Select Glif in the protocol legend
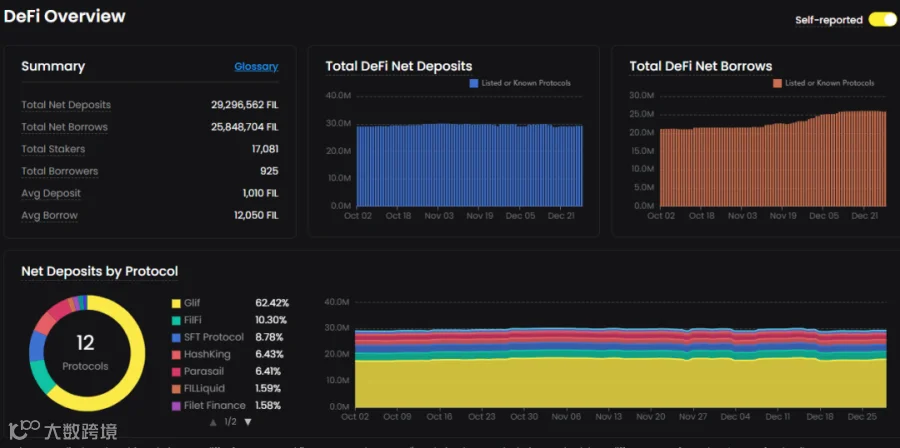900x448 pixels. coord(192,303)
